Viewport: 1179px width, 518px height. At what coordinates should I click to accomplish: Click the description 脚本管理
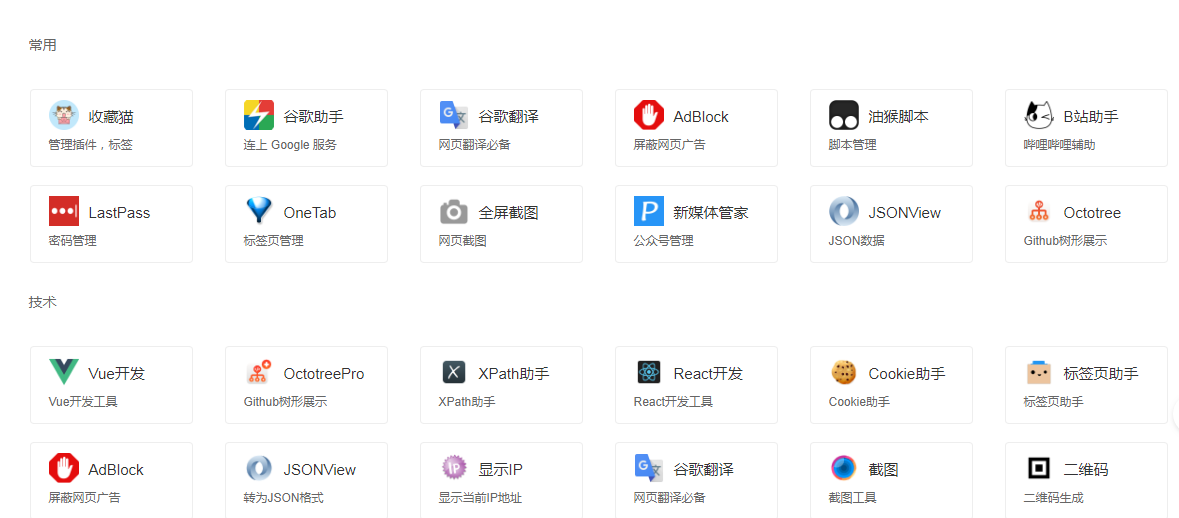click(x=853, y=144)
